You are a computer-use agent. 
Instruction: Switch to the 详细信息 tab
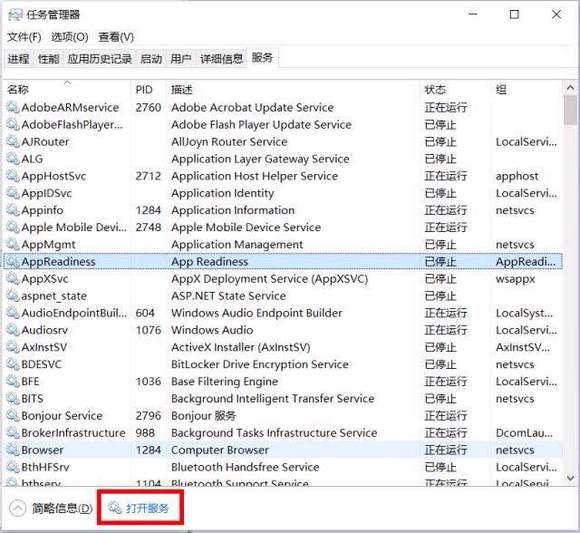pos(221,58)
